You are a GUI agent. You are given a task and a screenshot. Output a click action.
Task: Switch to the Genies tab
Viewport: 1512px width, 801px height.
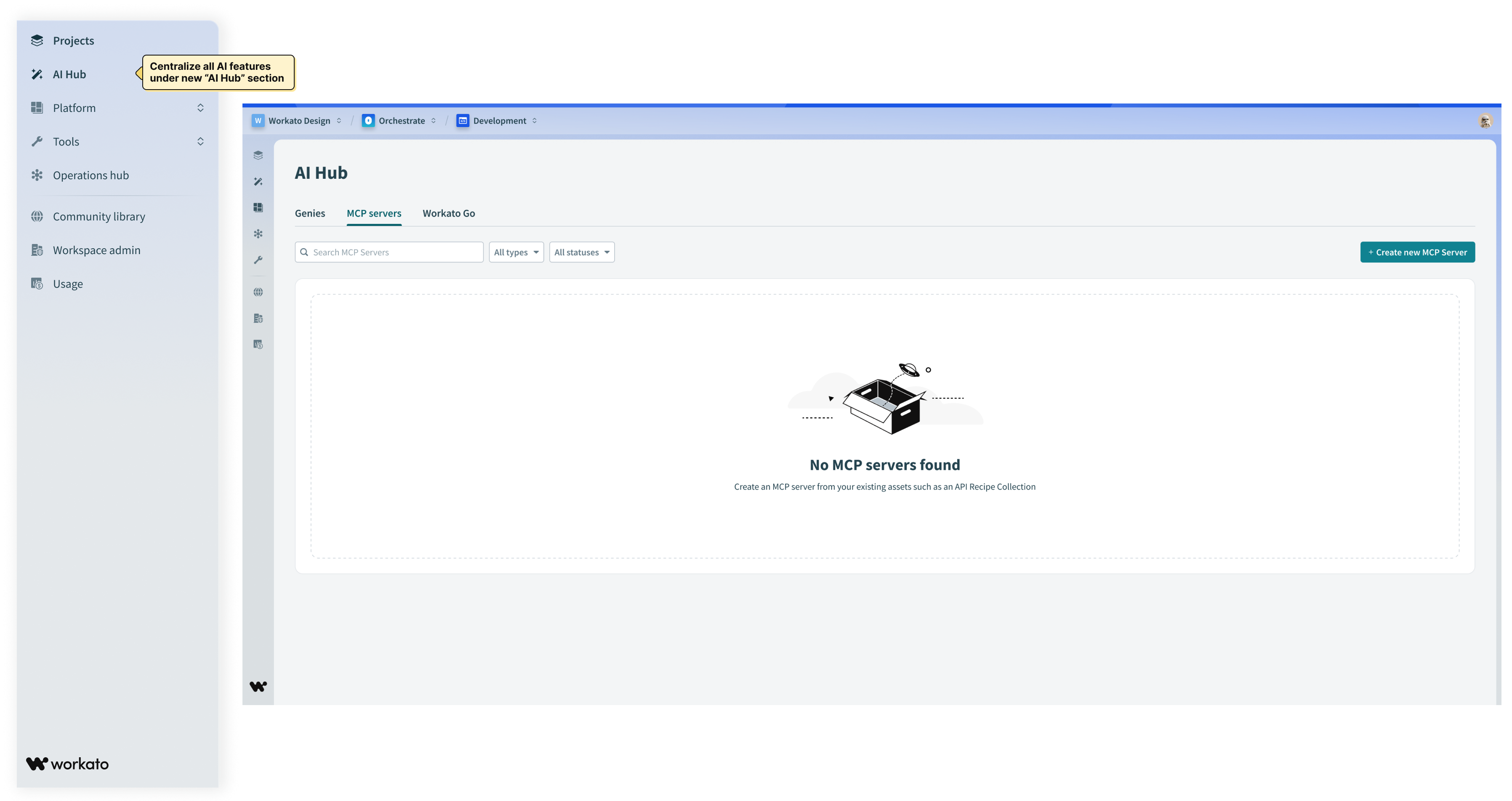[310, 214]
